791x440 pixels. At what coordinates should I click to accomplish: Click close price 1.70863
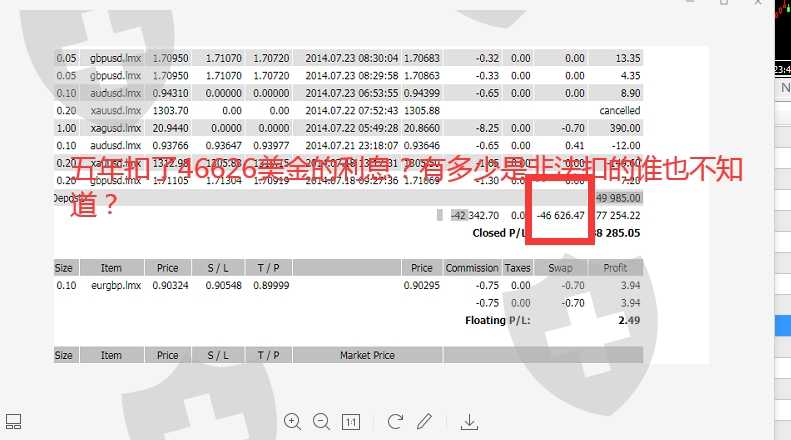point(422,76)
